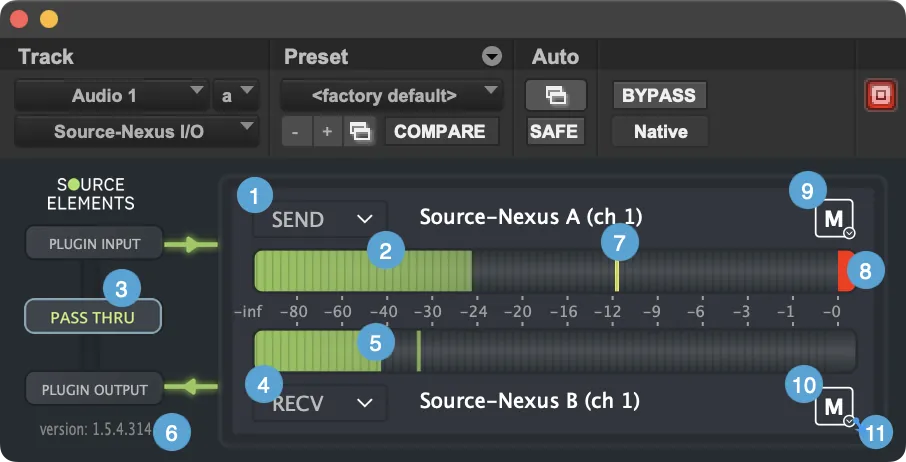Click the minus previous preset button

296,132
